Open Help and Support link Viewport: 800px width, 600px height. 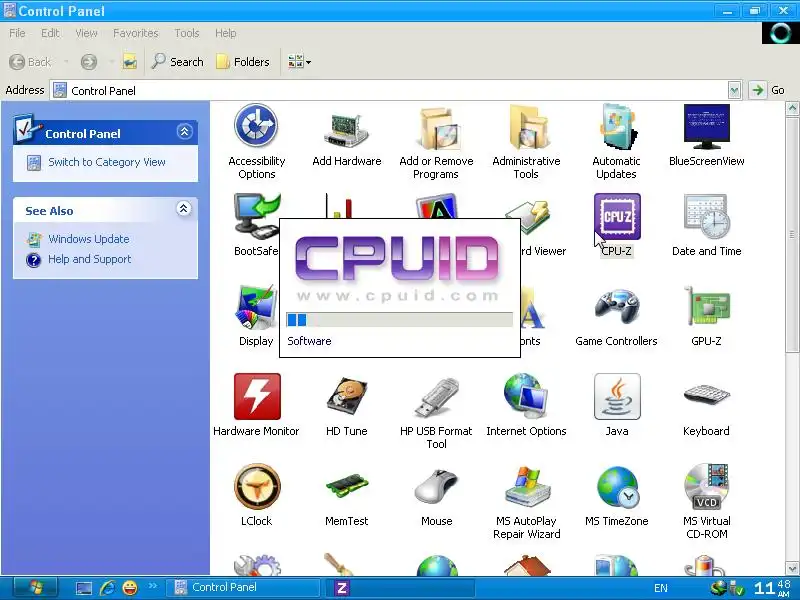89,259
